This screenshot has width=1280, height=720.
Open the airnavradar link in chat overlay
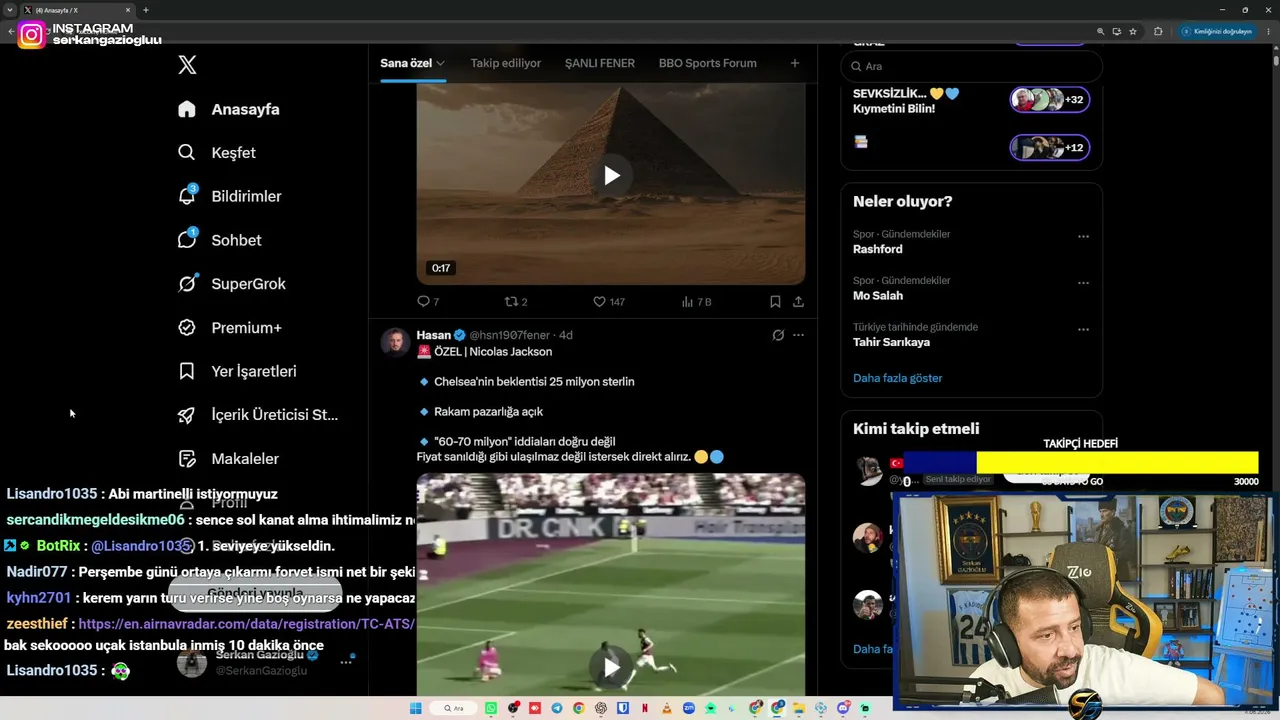point(247,624)
